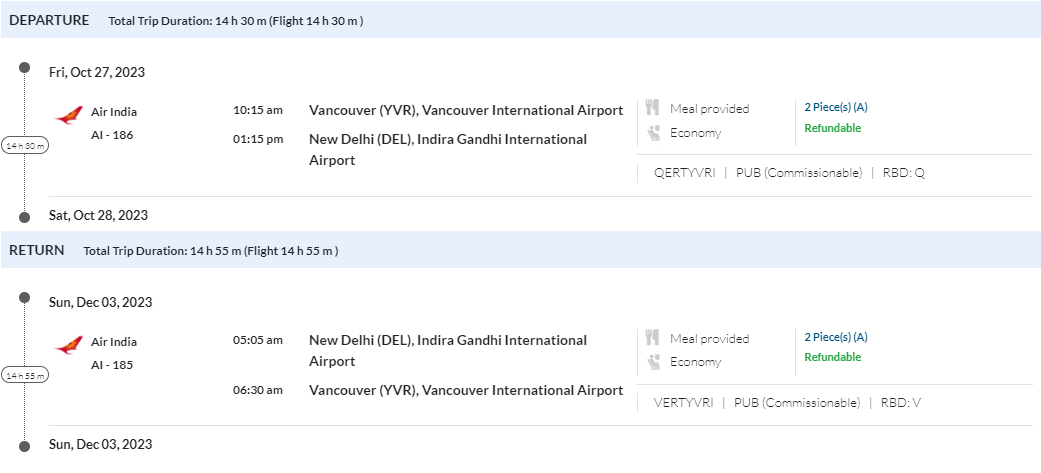Click the Refundable label on the return flight

832,358
